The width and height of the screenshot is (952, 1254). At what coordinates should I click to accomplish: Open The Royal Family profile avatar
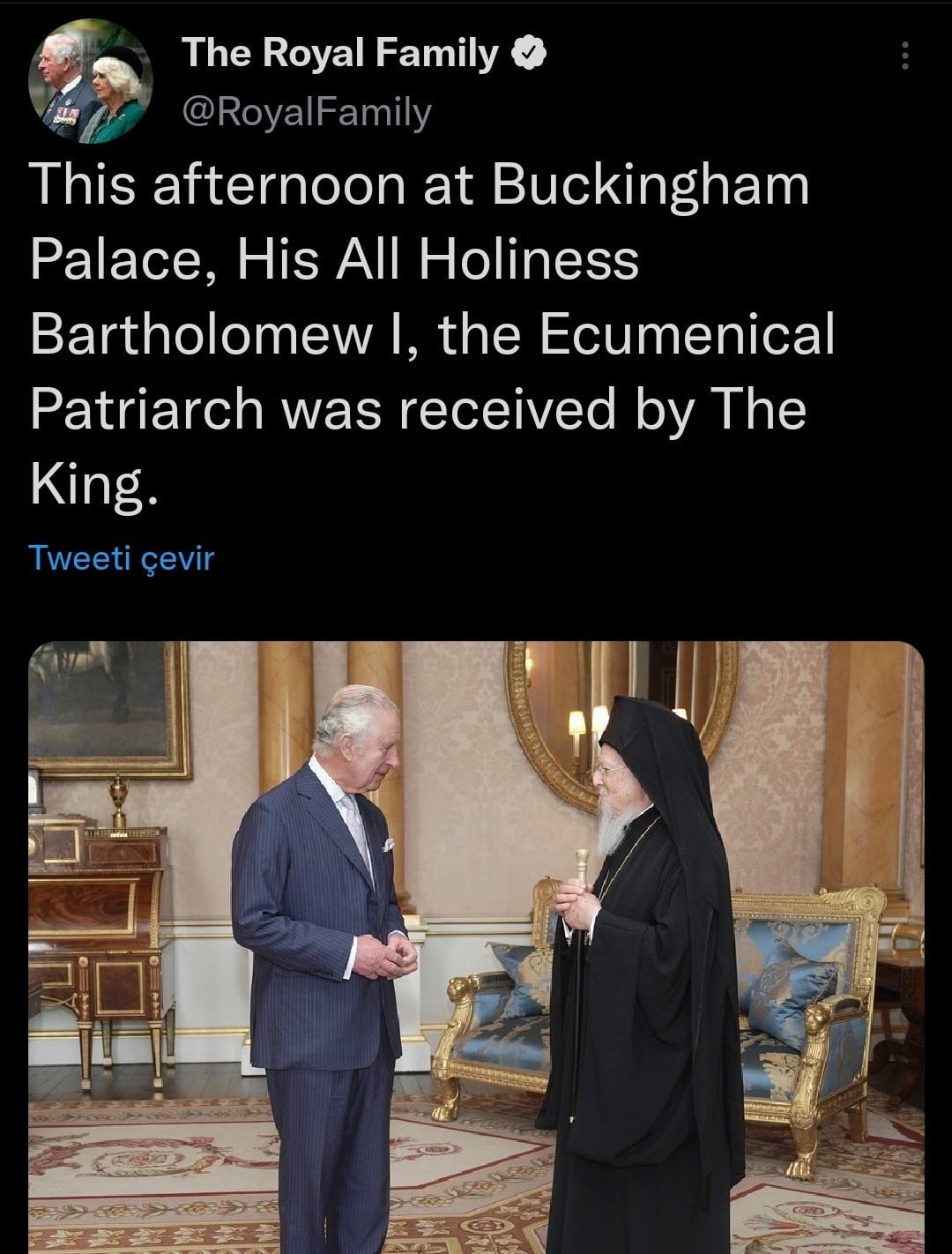(92, 82)
